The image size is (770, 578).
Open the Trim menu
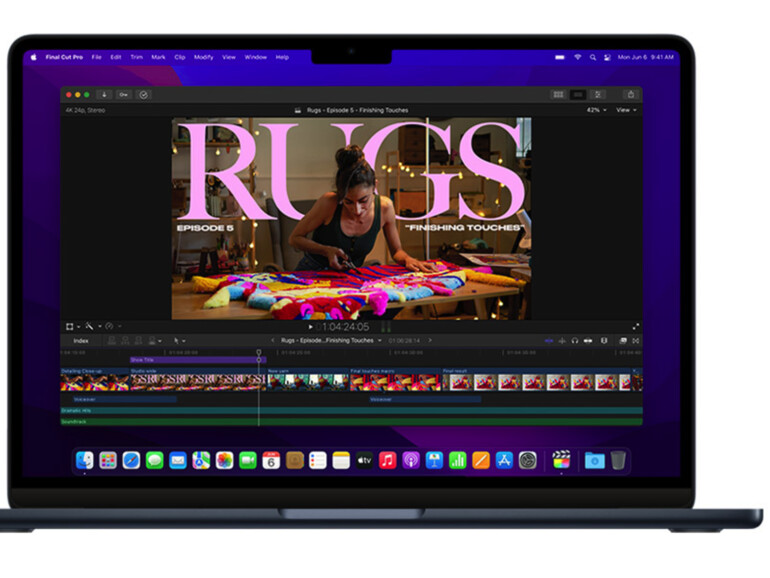137,57
